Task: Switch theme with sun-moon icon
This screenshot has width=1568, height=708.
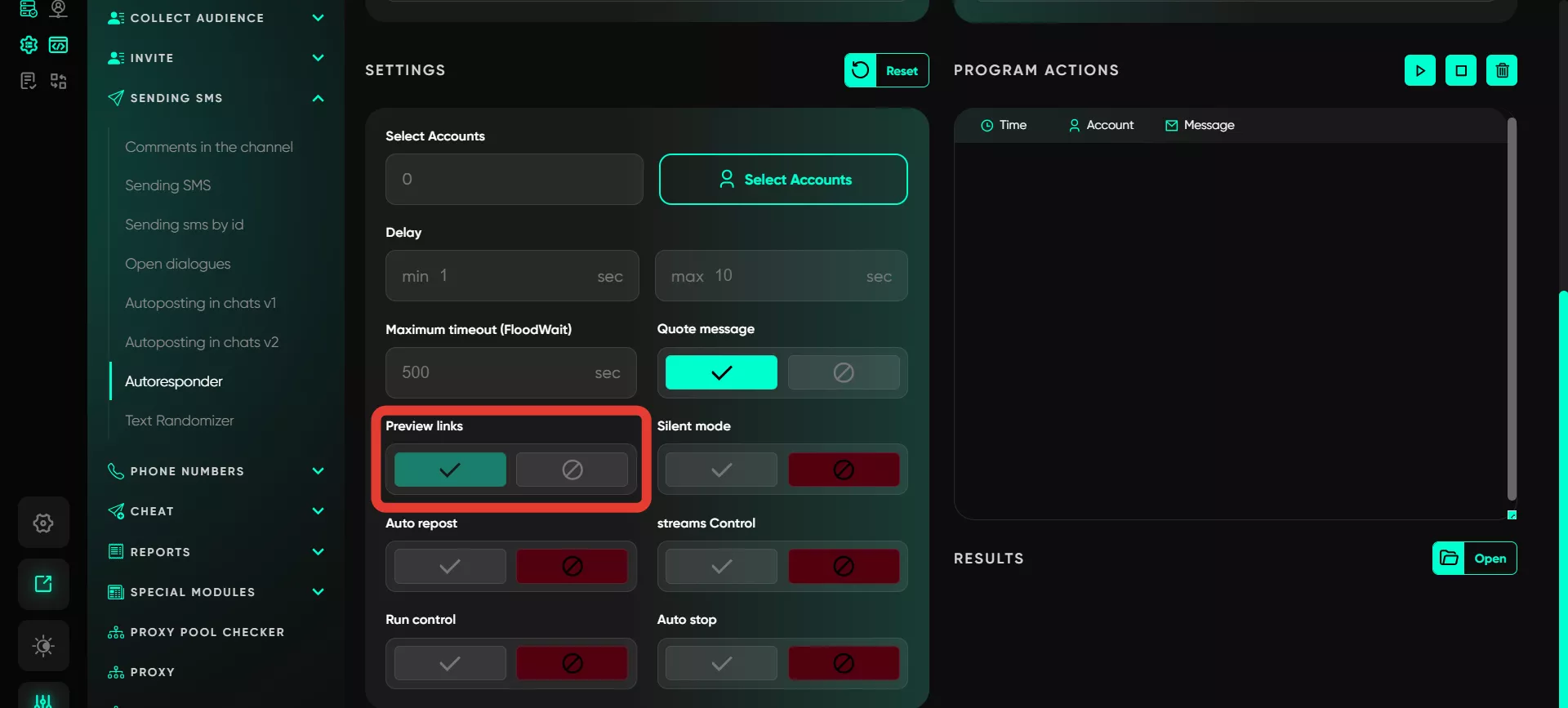Action: point(44,646)
